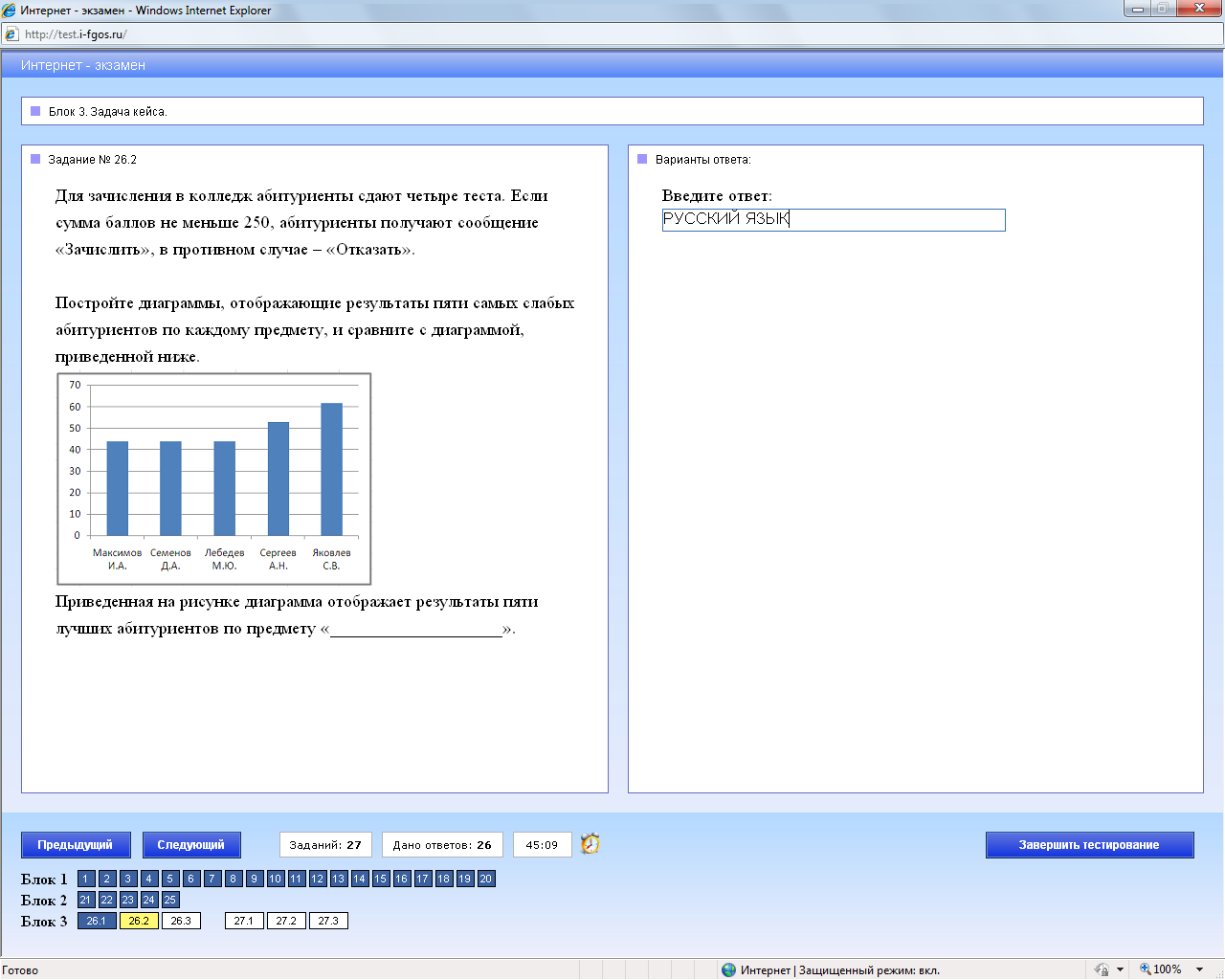Open question 8 in Блок 1
This screenshot has height=980, width=1225.
[x=233, y=879]
